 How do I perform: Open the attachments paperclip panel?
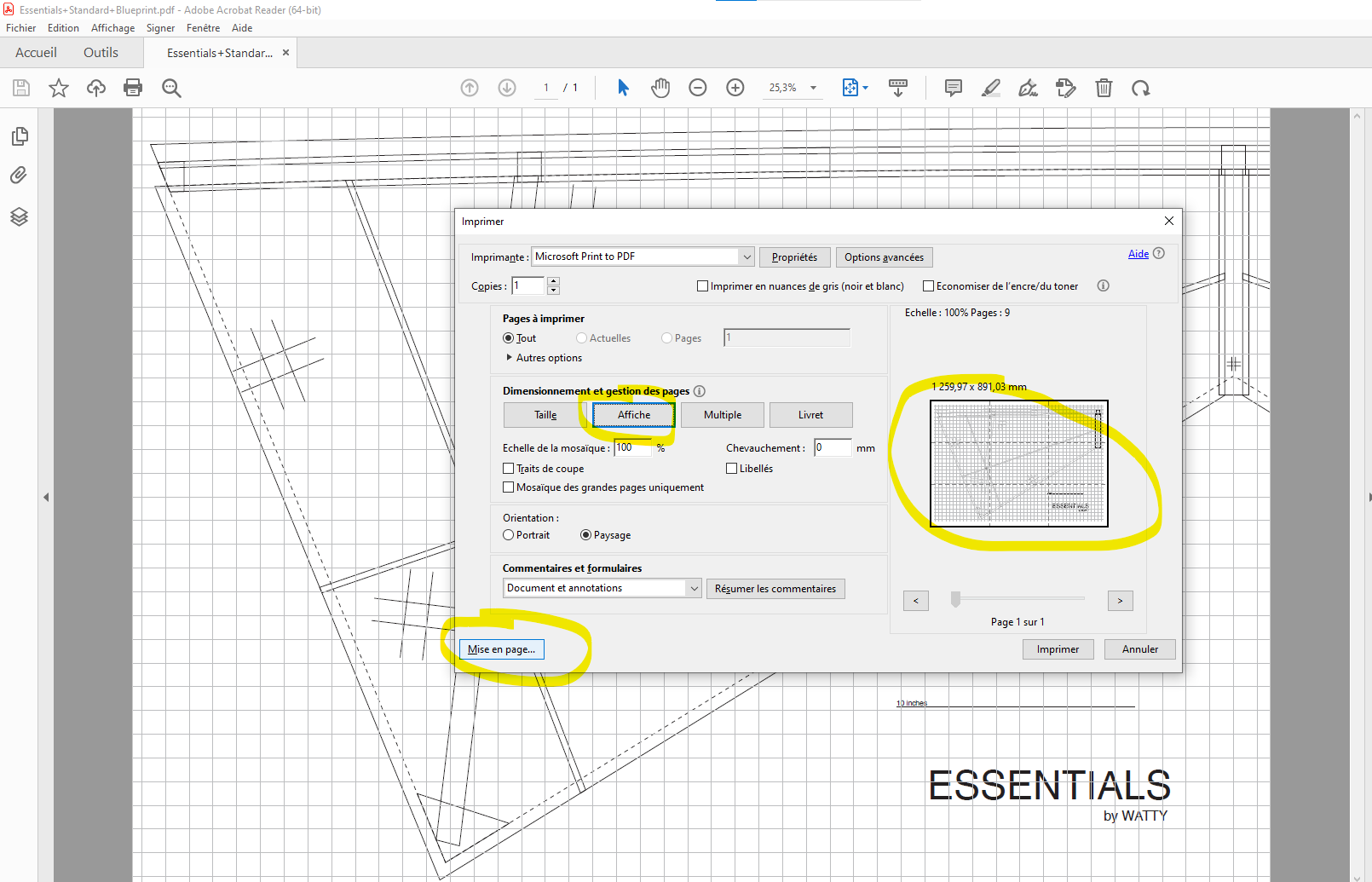pos(19,176)
